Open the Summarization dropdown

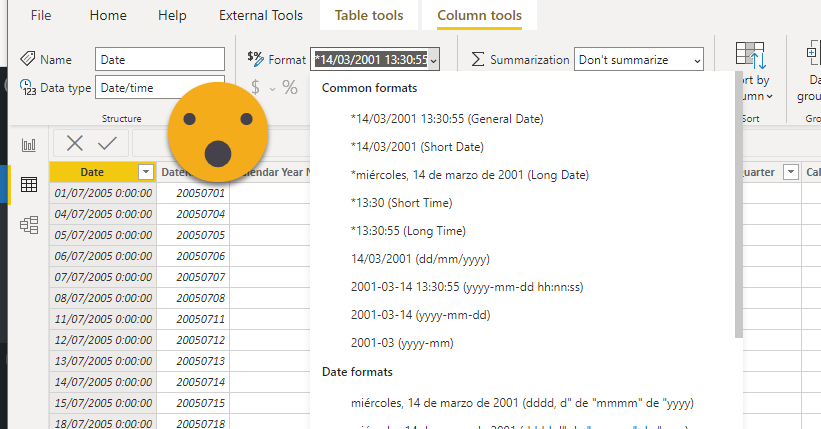point(639,60)
